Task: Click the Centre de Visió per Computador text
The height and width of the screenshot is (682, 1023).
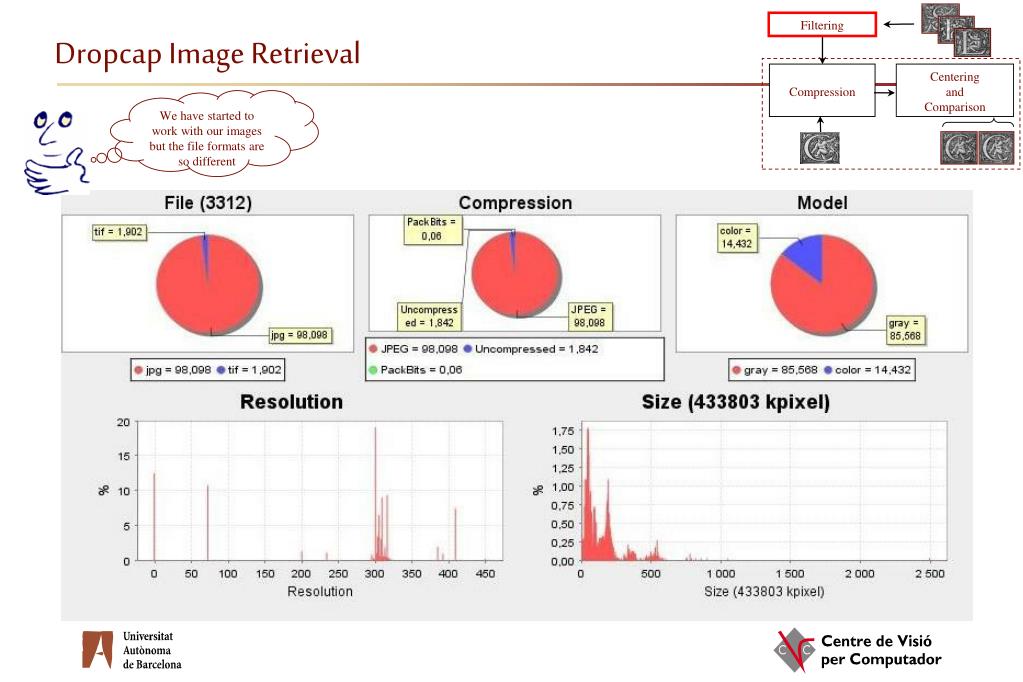Action: tap(881, 650)
